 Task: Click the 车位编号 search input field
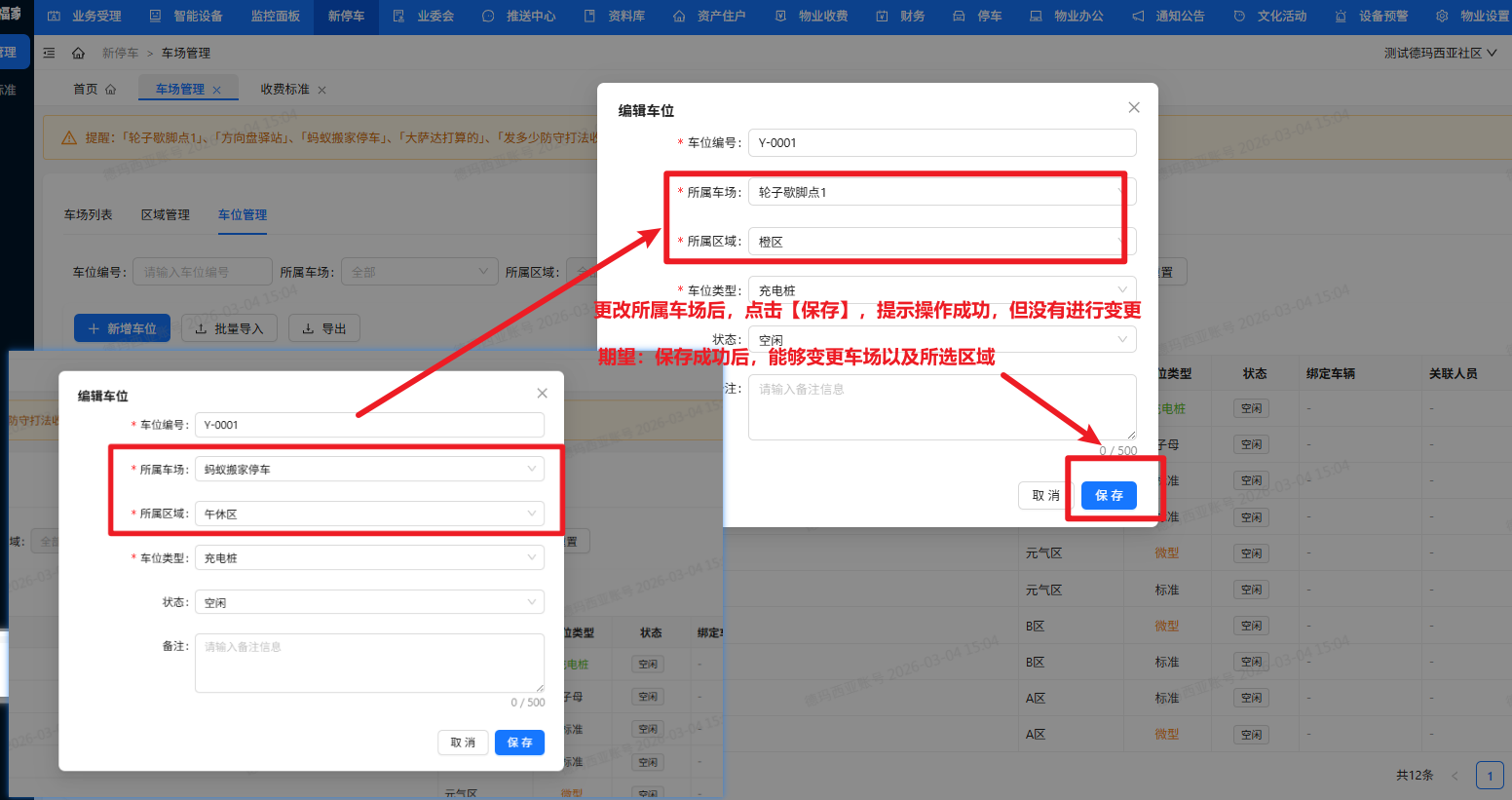202,271
